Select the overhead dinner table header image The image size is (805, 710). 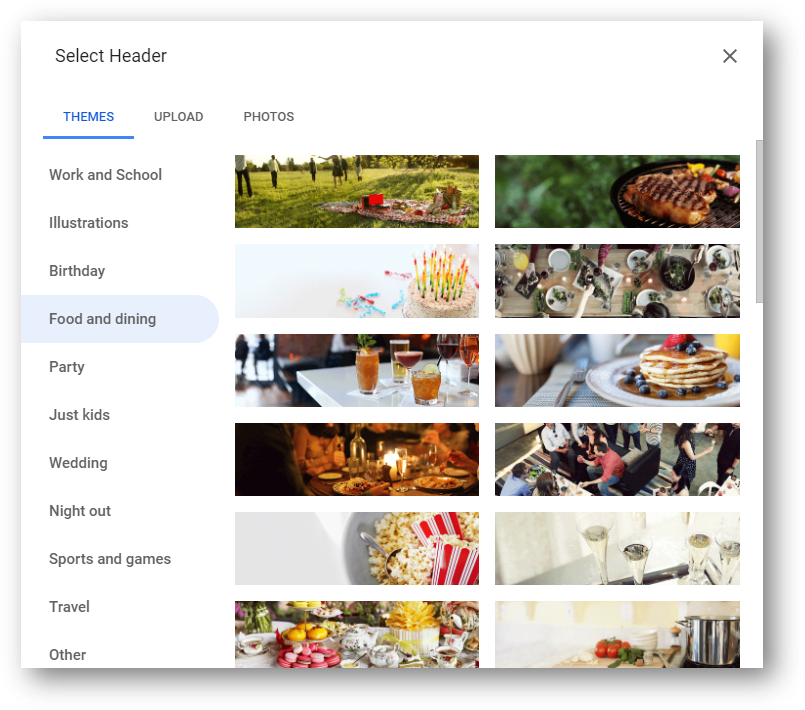[x=617, y=281]
